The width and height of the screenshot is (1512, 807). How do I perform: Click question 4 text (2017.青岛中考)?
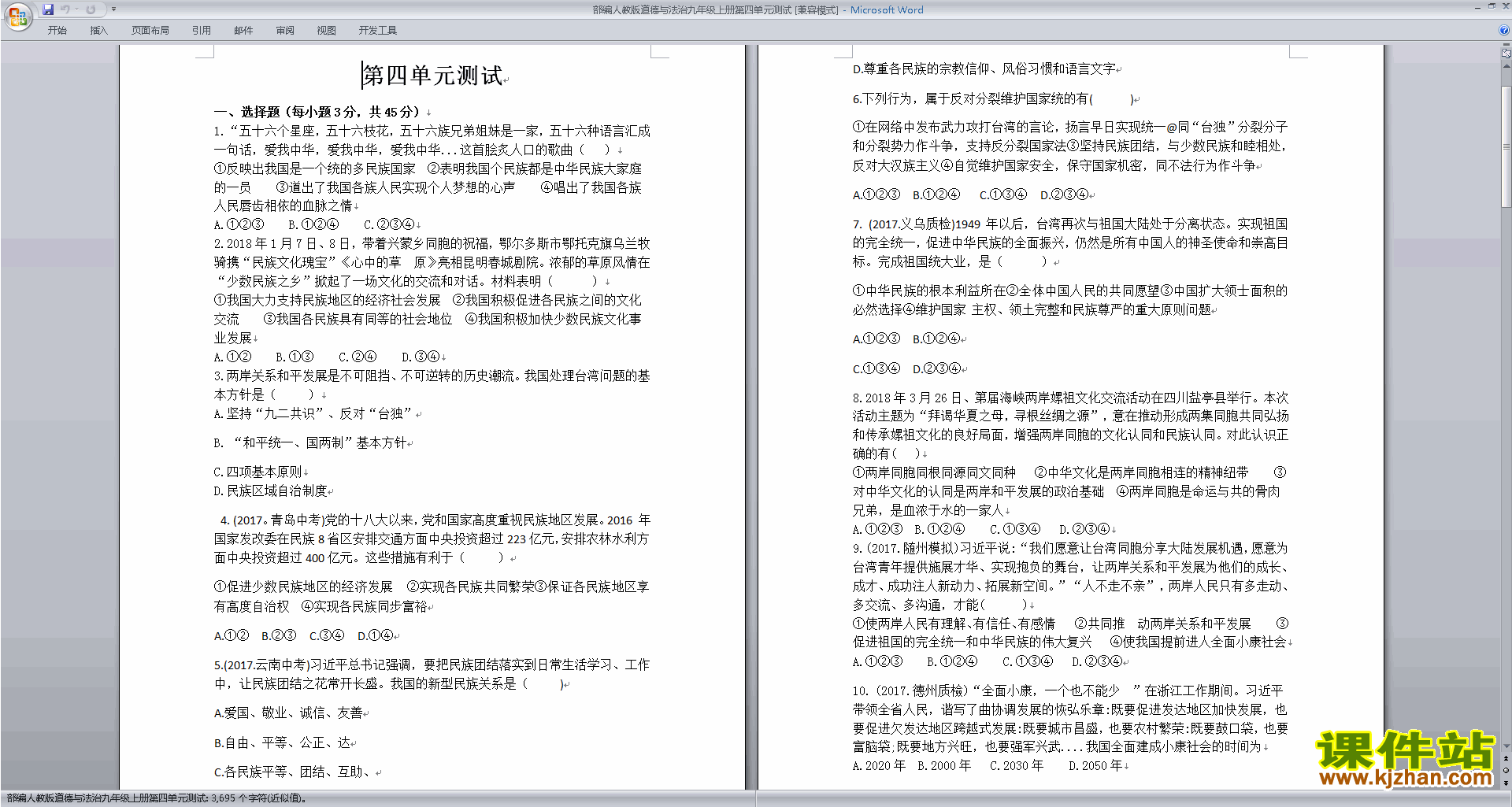279,520
